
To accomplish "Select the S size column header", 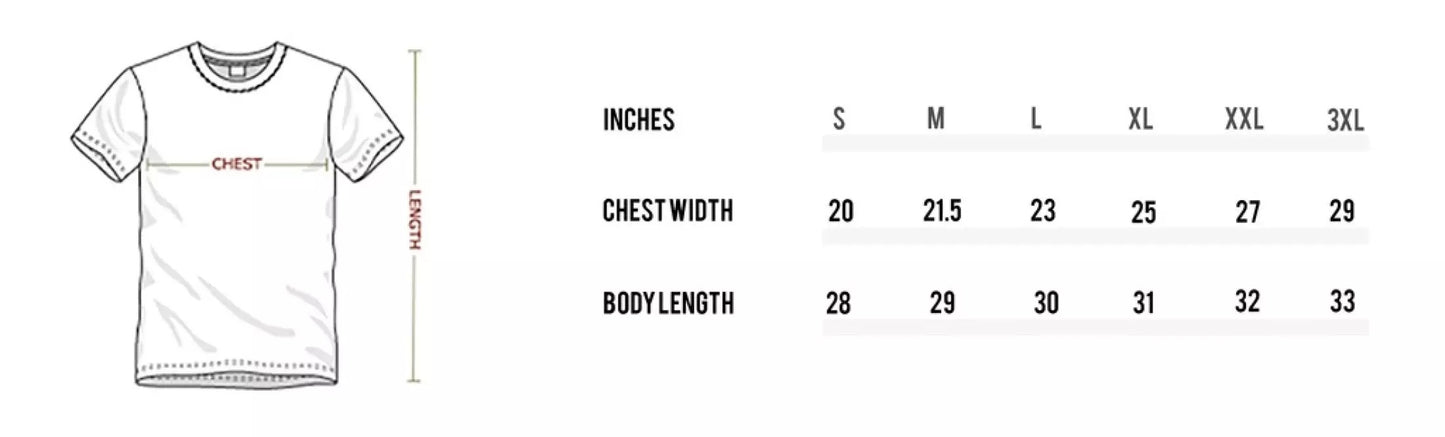I will tap(839, 120).
